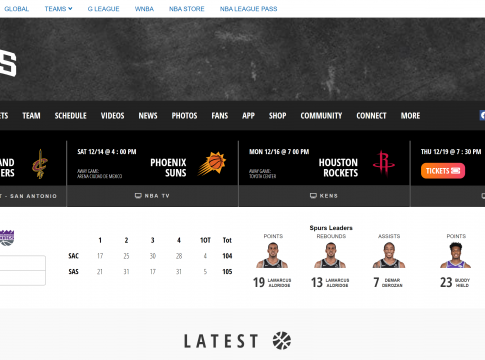Click LaMarcus Aldridge points leader photo
485x360 pixels.
pos(272,255)
